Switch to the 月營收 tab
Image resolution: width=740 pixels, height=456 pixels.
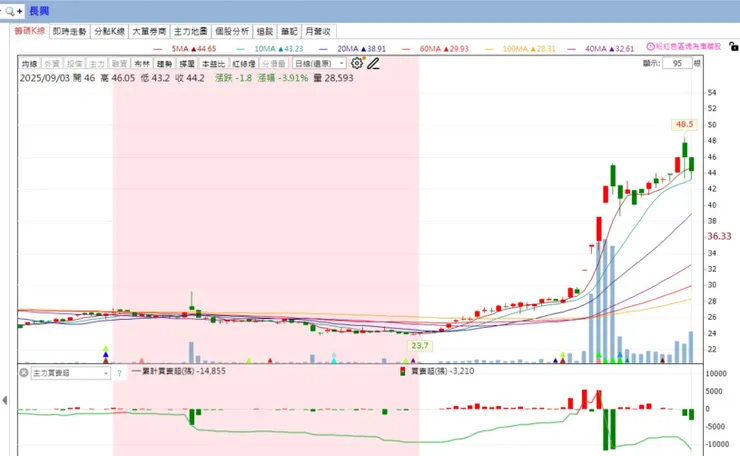(319, 31)
